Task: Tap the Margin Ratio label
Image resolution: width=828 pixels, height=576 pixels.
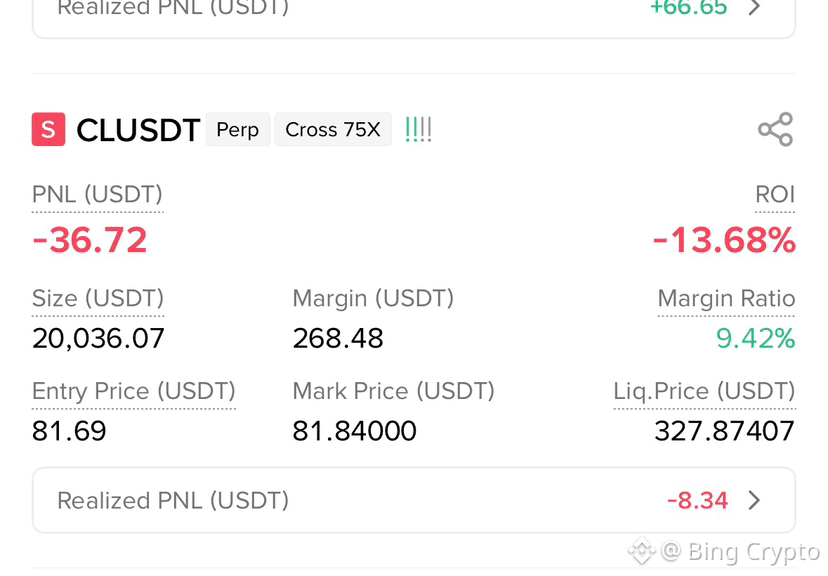Action: [x=726, y=298]
